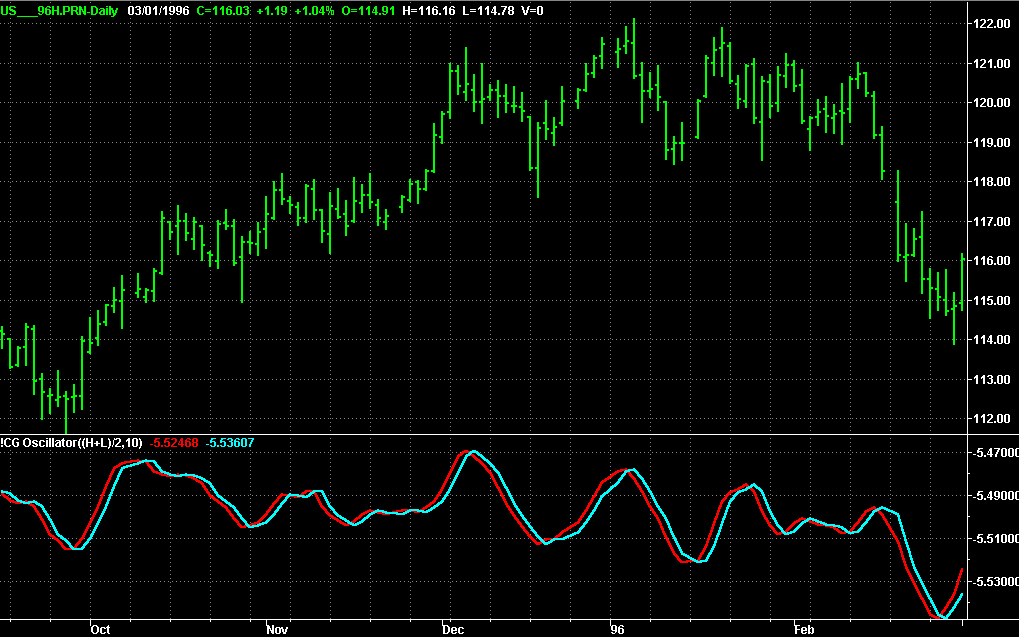
Task: Select the +1.19 net change value
Action: (x=272, y=10)
